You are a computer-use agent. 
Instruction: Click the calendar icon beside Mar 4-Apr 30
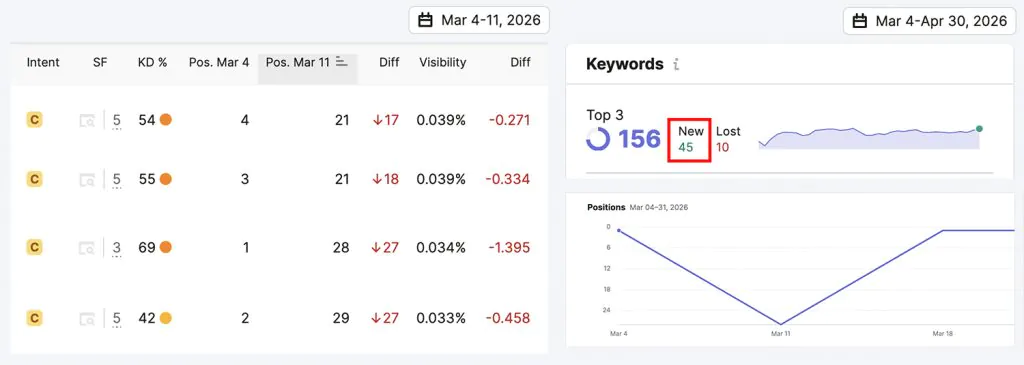click(x=860, y=21)
